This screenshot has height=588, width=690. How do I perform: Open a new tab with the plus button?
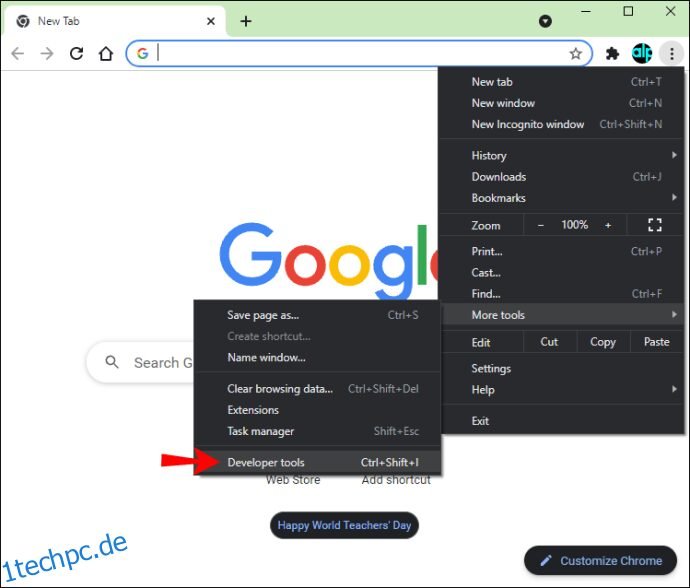(x=246, y=21)
